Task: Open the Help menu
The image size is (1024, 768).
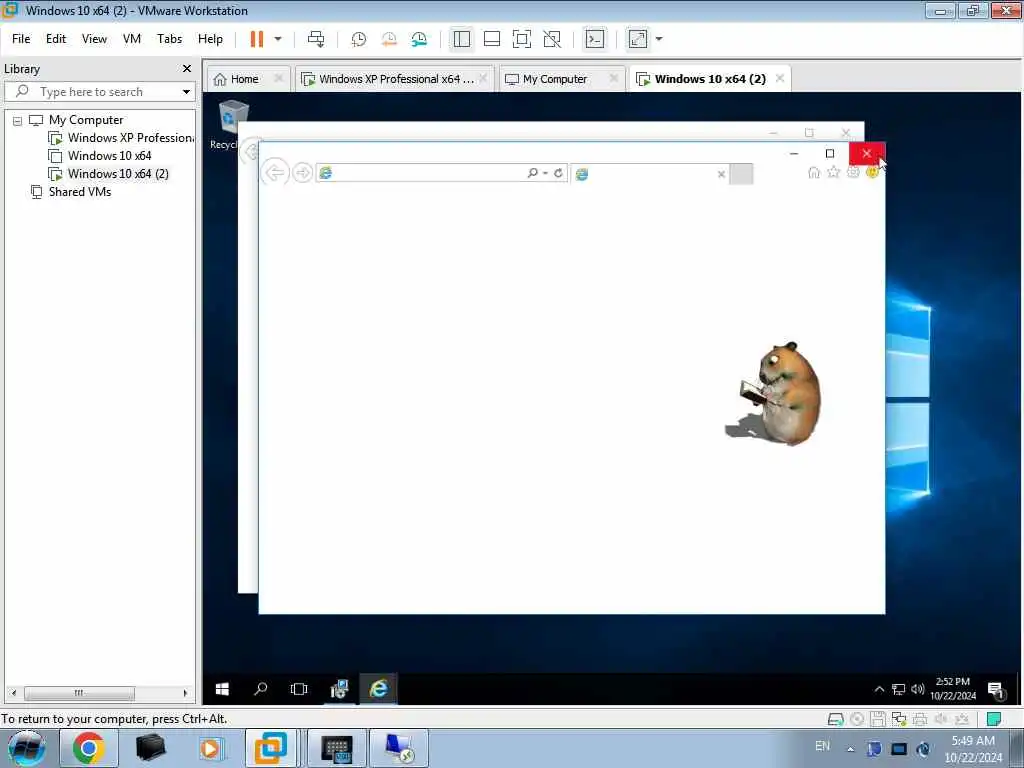Action: click(210, 39)
